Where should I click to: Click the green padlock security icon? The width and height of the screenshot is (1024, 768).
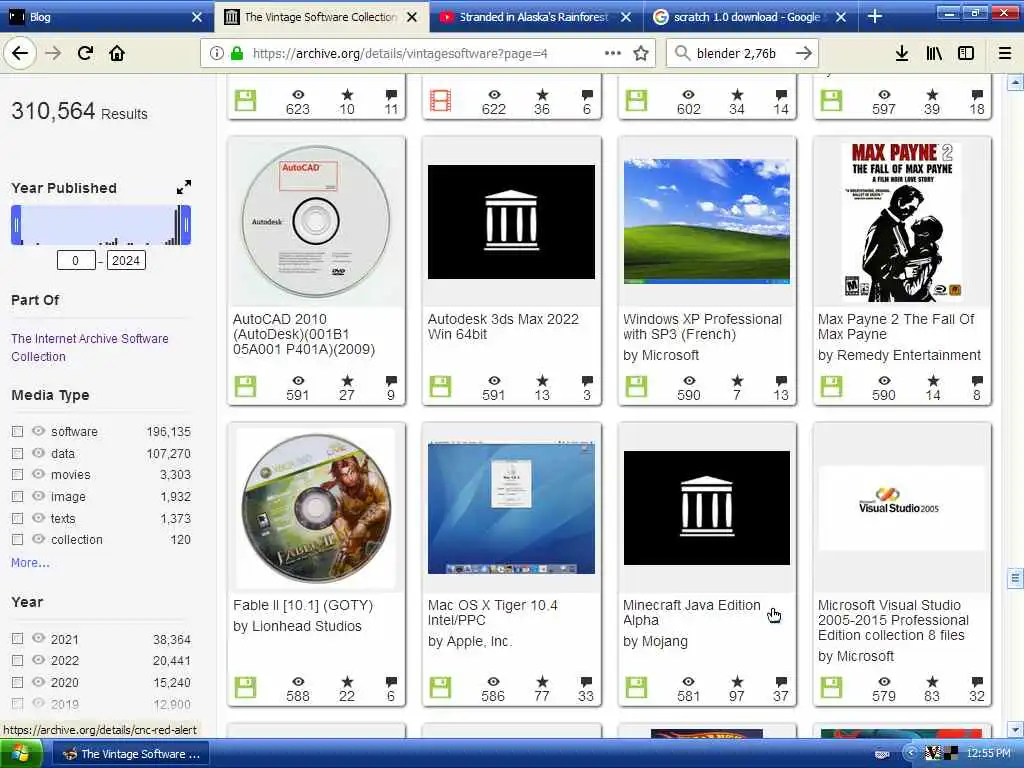tap(237, 54)
